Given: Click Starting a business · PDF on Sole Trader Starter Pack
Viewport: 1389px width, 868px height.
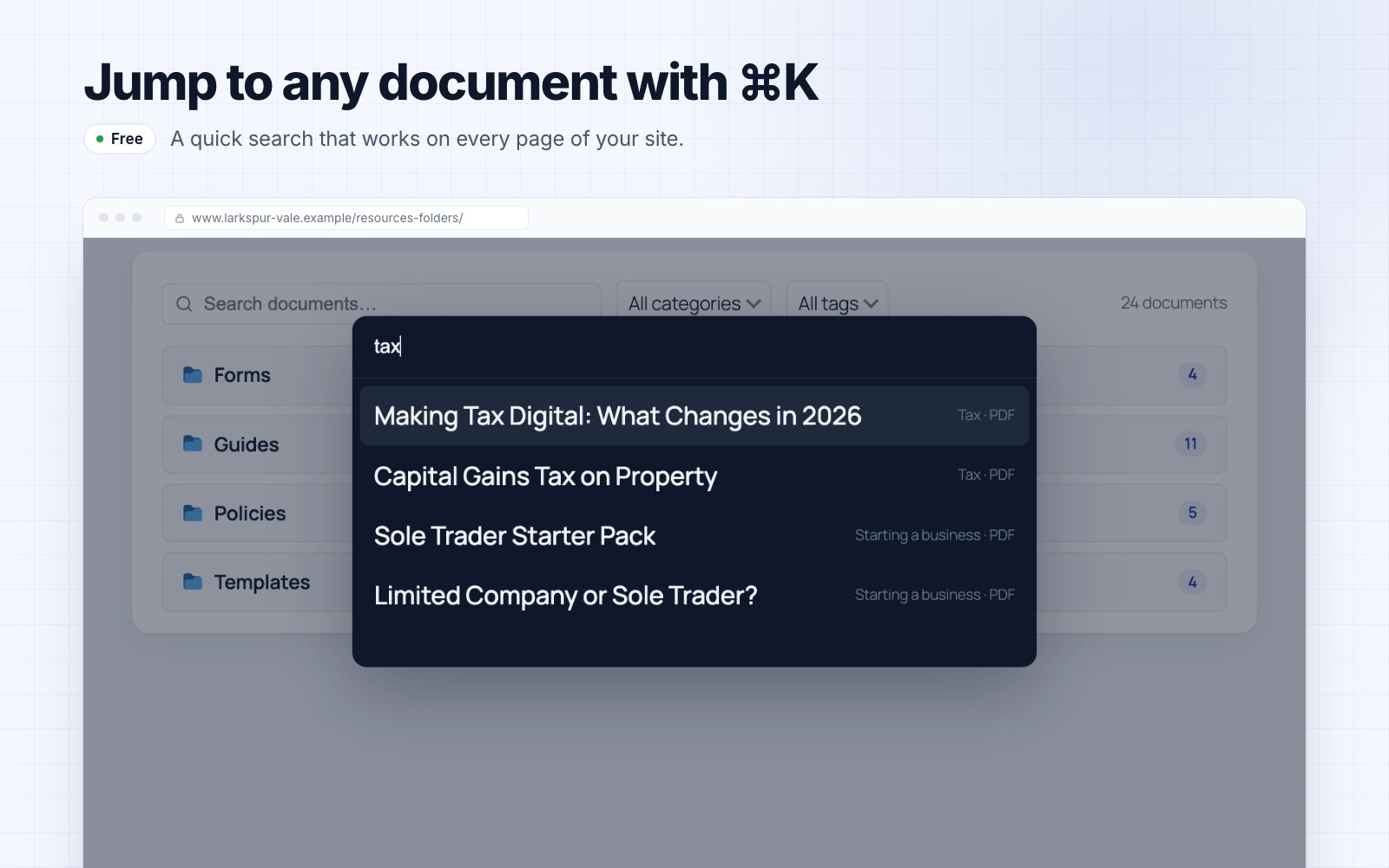Looking at the screenshot, I should (934, 536).
